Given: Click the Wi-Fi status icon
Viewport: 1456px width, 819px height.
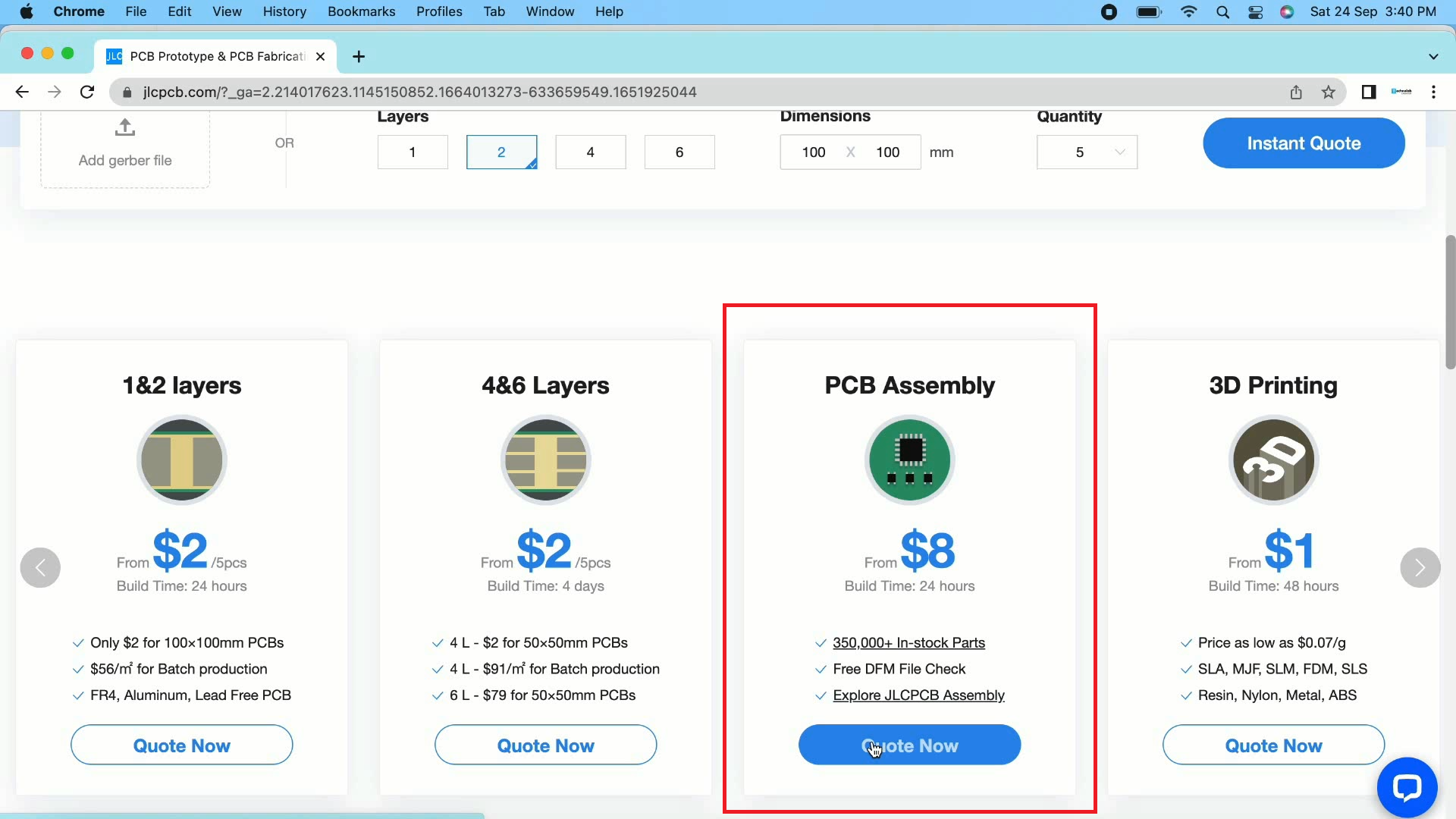Looking at the screenshot, I should tap(1188, 11).
